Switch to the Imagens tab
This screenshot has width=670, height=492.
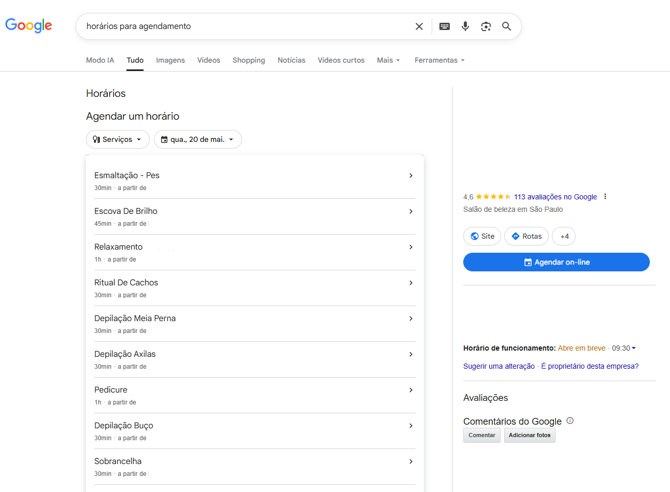point(170,60)
